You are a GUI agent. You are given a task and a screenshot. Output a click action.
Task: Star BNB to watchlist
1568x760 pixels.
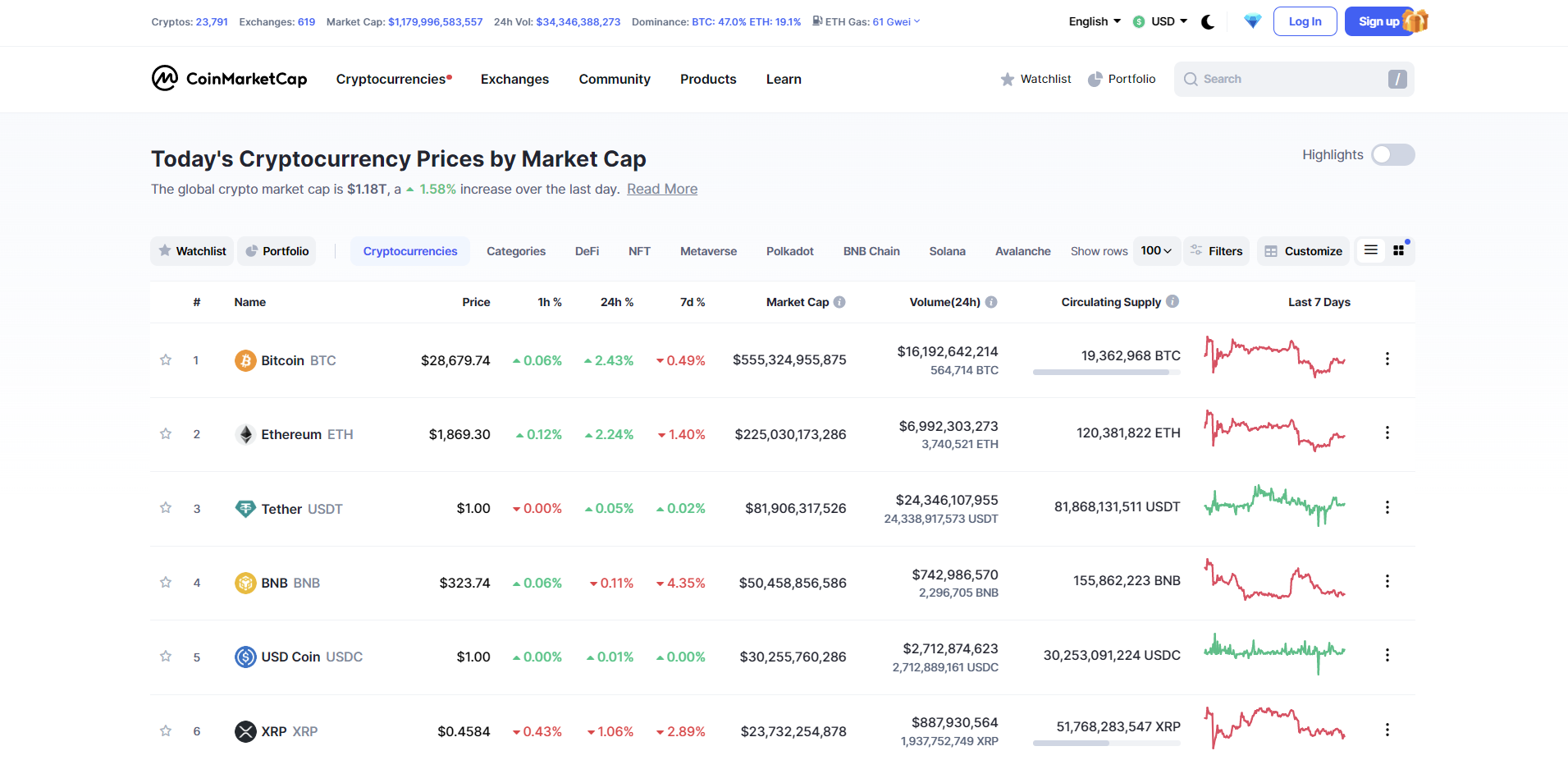pos(166,582)
